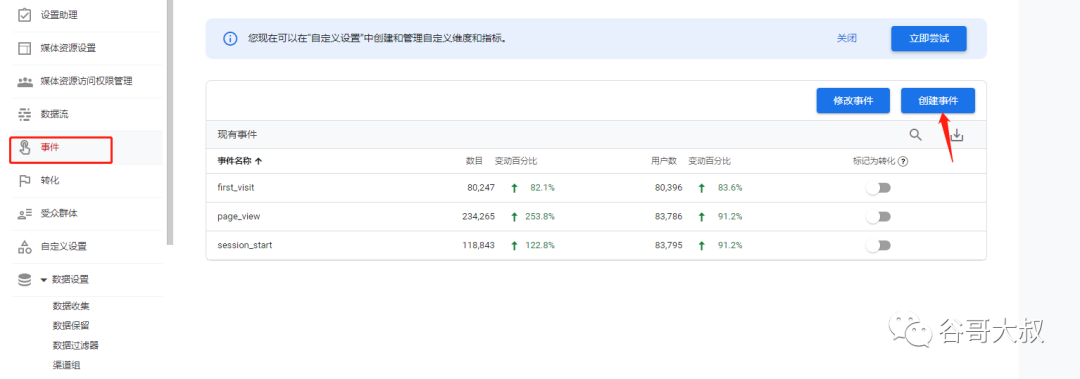Image resolution: width=1080 pixels, height=379 pixels.
Task: Click the 转化 flag icon
Action: click(25, 180)
